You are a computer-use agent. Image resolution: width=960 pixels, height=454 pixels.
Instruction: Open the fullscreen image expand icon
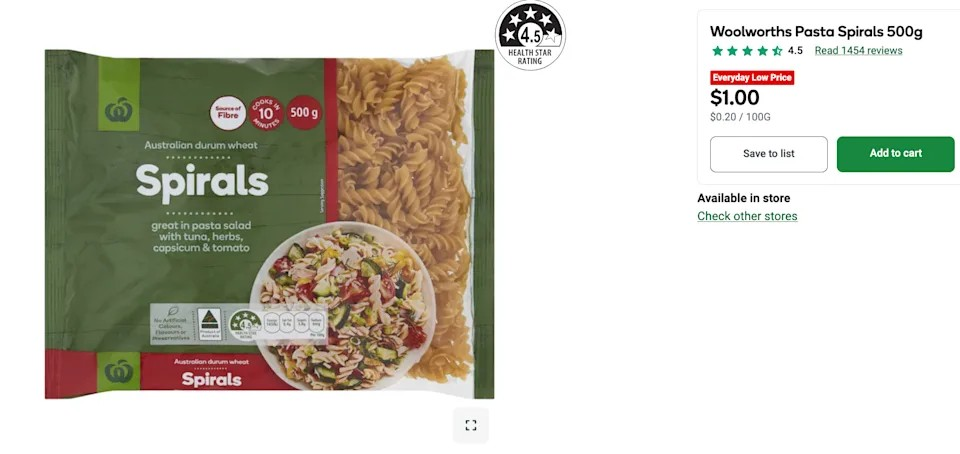tap(470, 425)
